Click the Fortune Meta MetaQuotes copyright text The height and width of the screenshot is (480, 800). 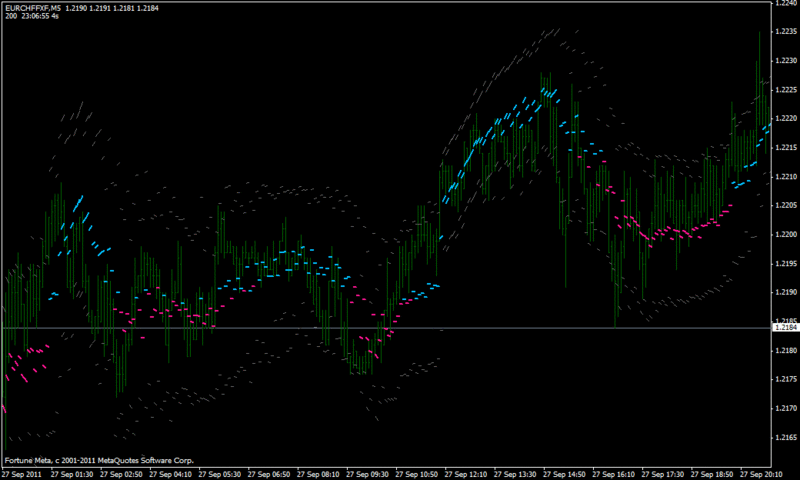click(x=99, y=460)
